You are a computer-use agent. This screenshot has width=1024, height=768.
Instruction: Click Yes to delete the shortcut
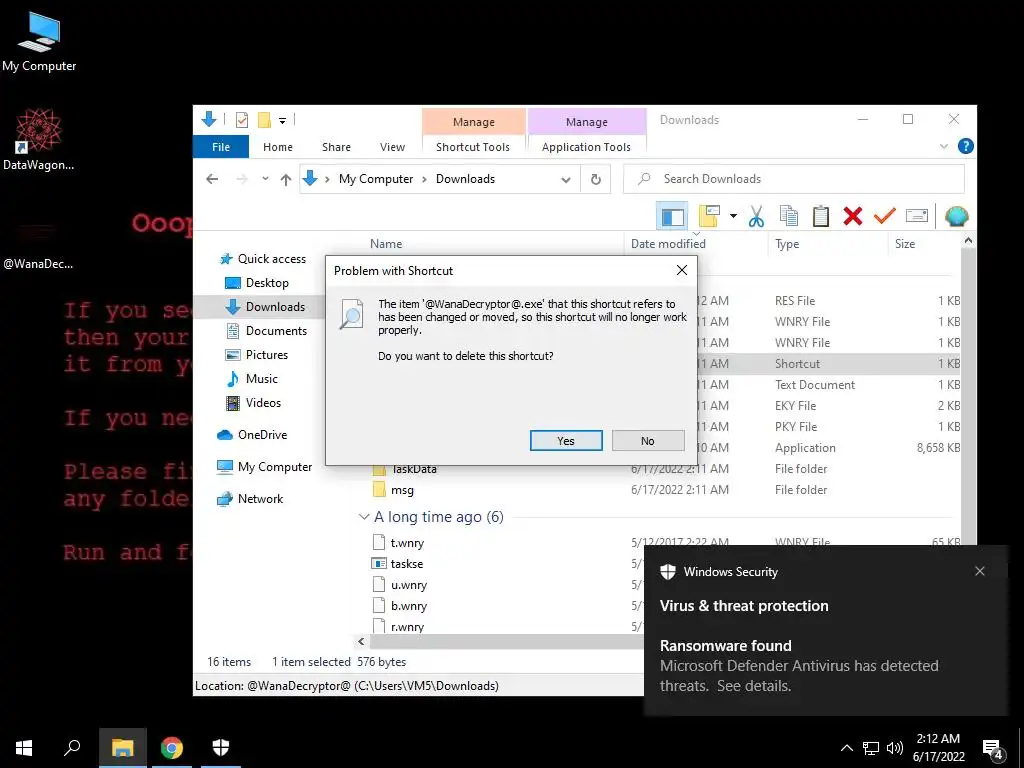[566, 441]
